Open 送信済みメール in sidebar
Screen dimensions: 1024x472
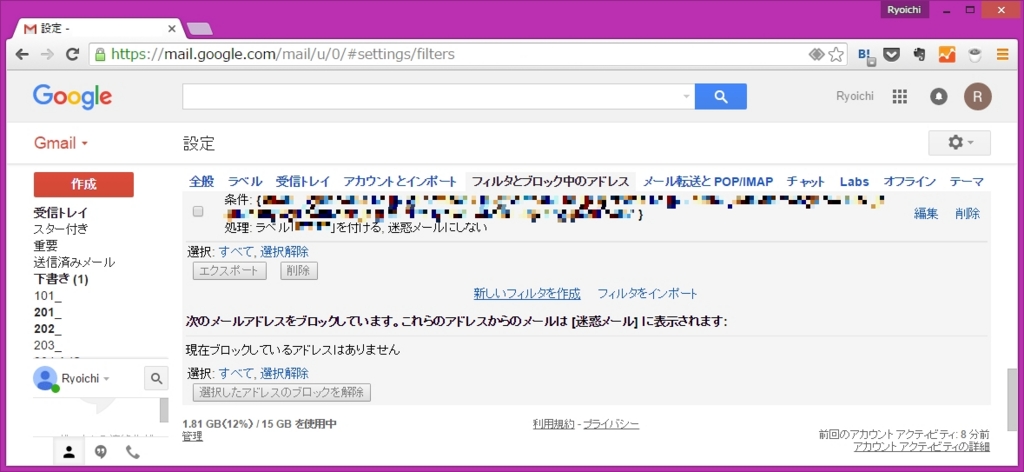[x=74, y=263]
